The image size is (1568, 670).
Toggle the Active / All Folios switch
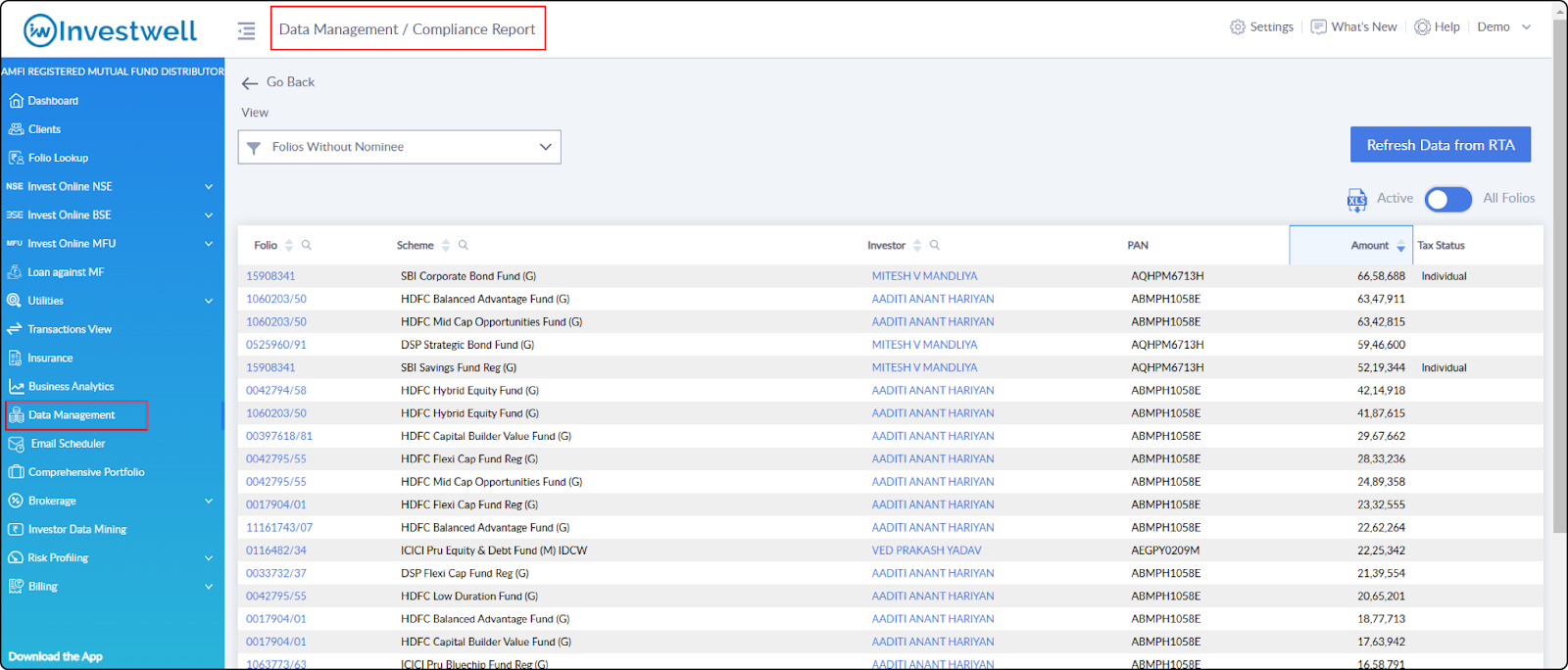[1447, 200]
